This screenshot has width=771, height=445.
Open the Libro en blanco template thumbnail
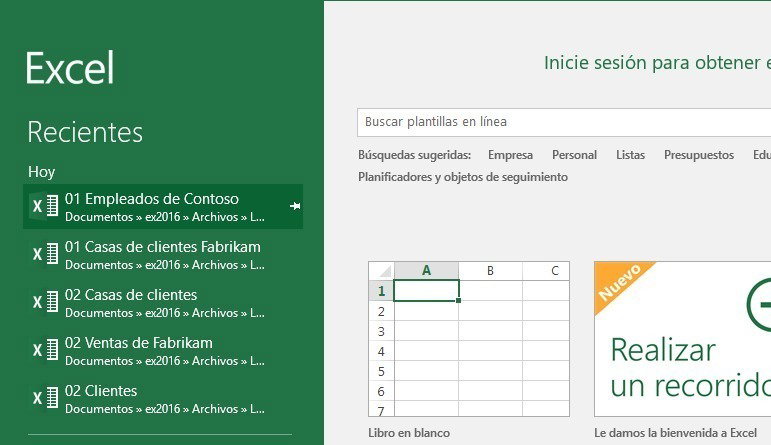469,339
